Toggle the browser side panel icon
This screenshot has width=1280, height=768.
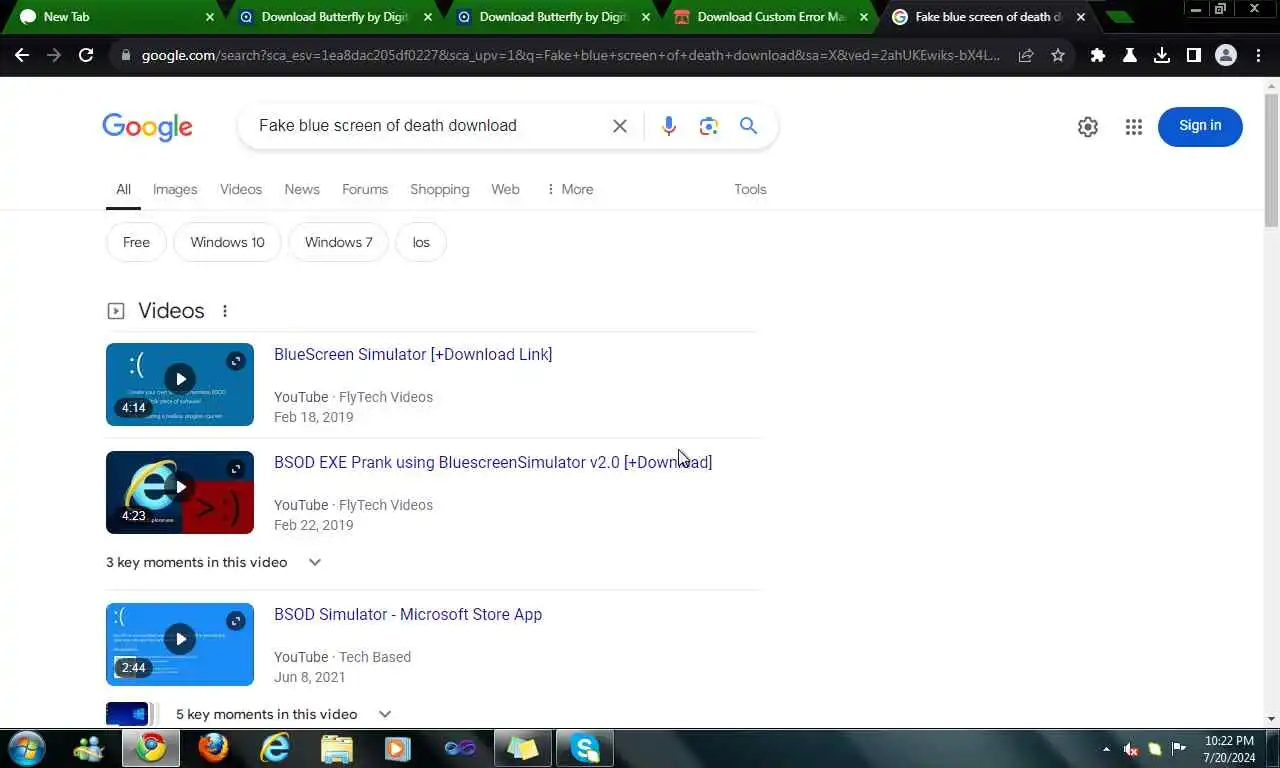tap(1193, 56)
